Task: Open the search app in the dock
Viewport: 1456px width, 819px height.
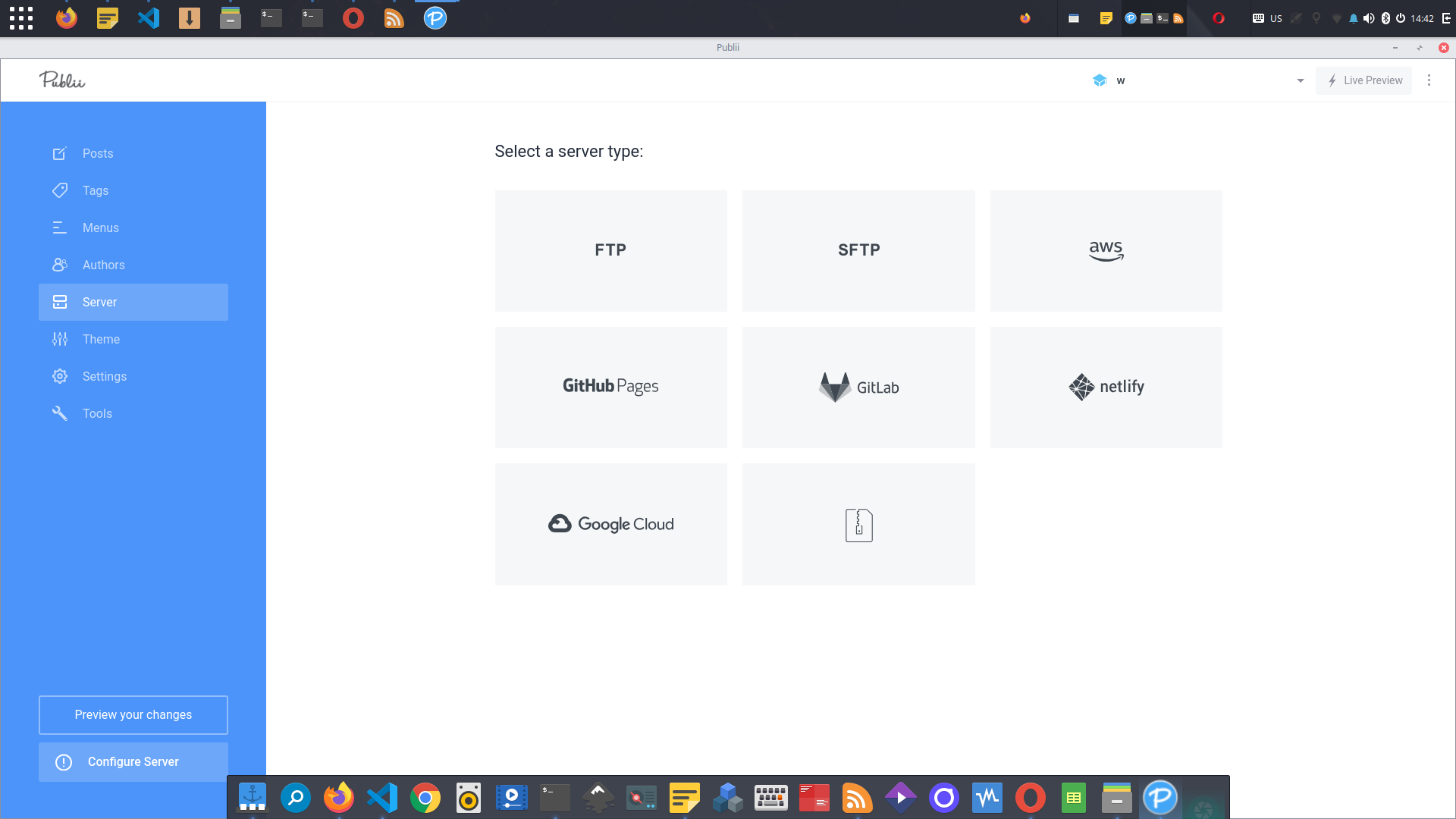Action: (x=296, y=798)
